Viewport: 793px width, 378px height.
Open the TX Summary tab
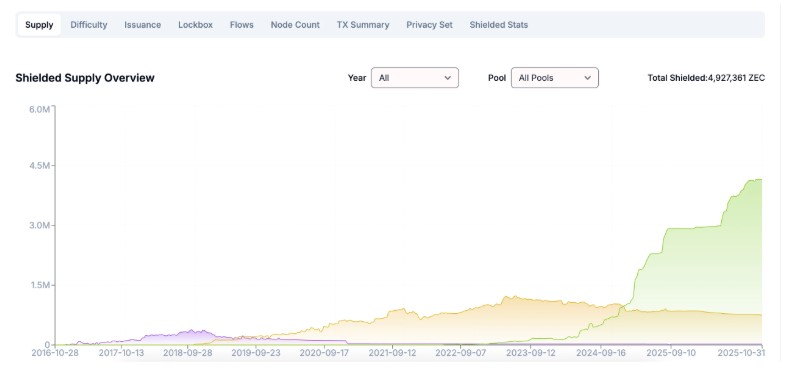coord(363,25)
